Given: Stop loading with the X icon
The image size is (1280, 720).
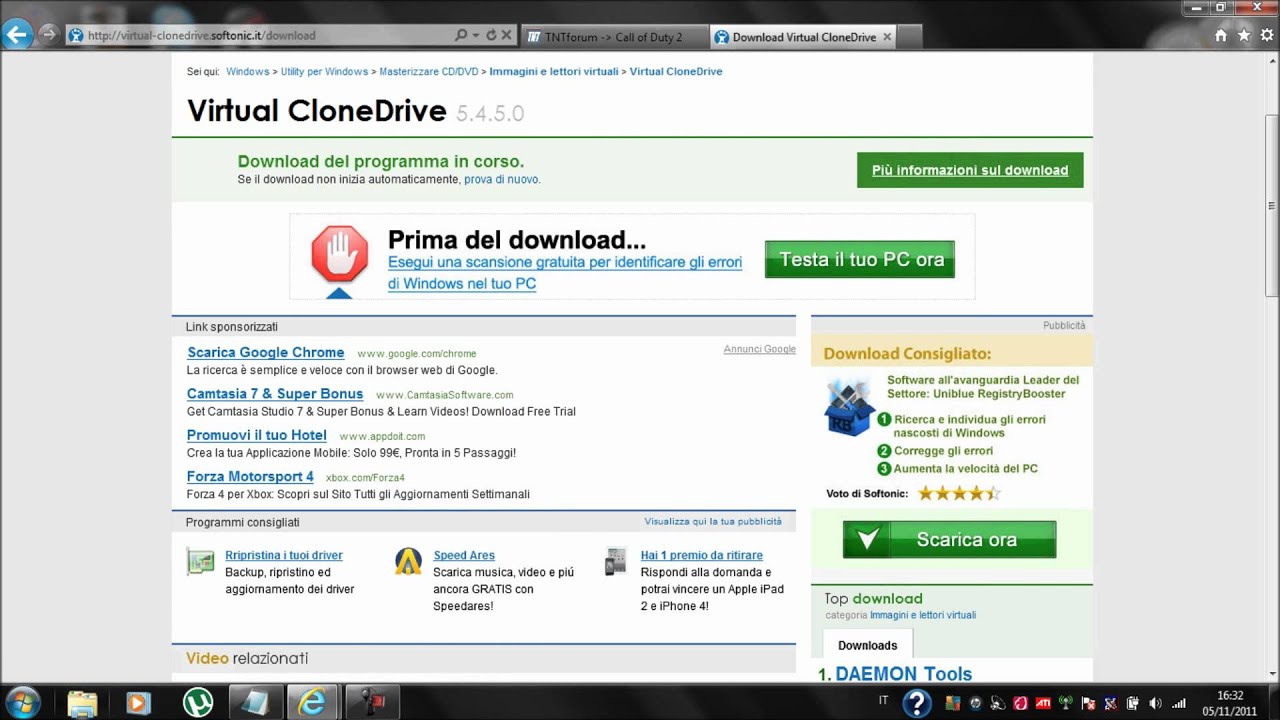Looking at the screenshot, I should click(507, 35).
